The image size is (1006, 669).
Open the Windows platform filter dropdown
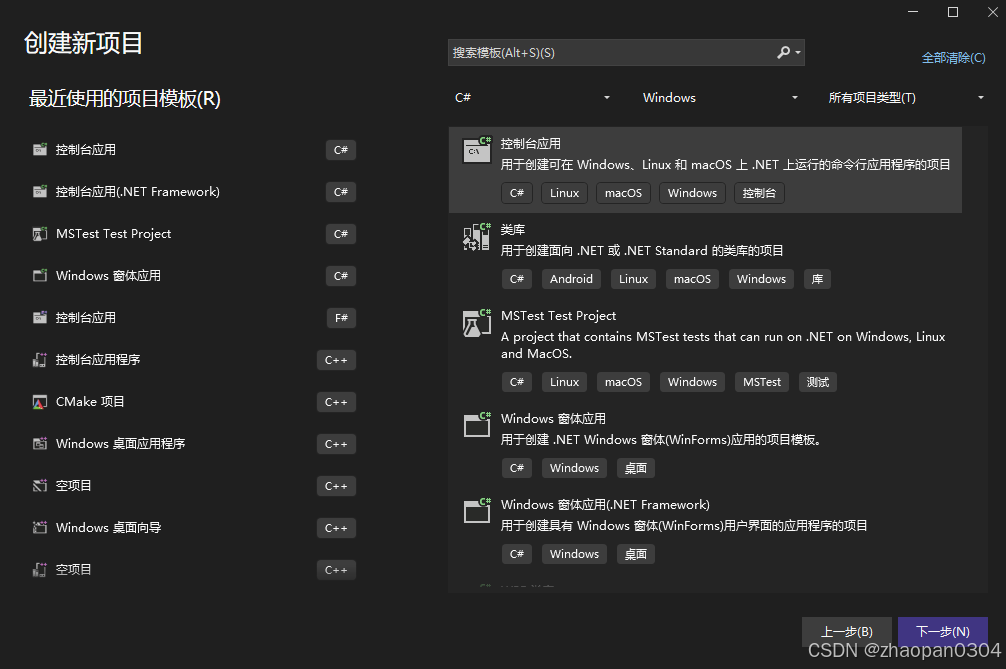719,97
